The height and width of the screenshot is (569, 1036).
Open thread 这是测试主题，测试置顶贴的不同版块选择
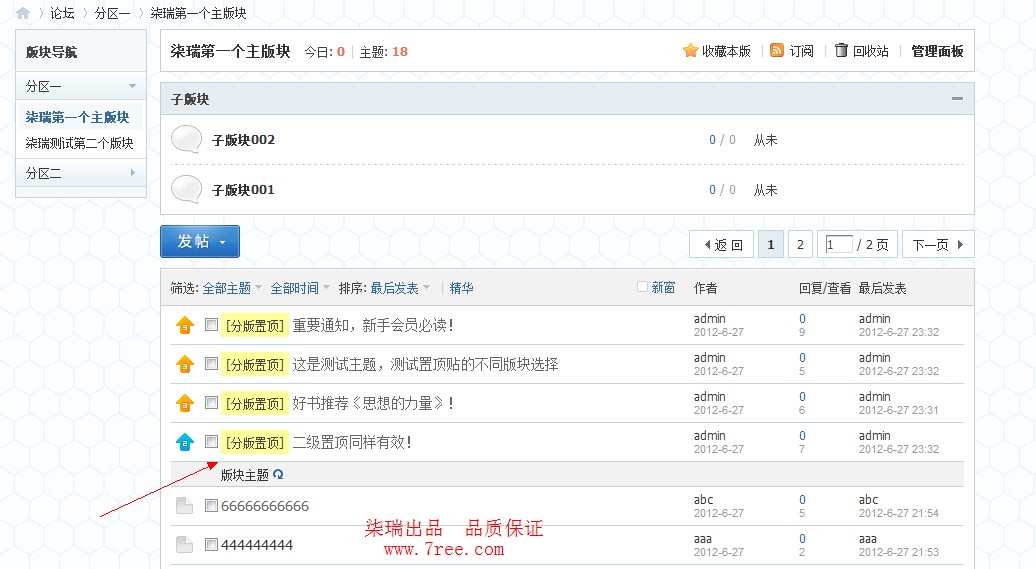[x=426, y=364]
